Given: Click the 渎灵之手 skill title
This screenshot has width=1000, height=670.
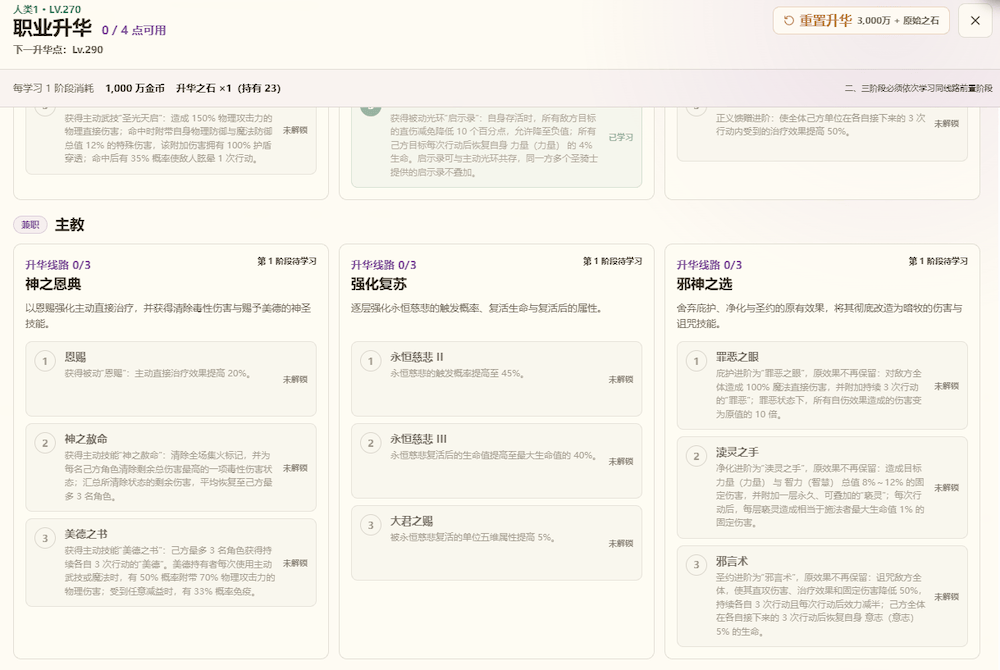Looking at the screenshot, I should click(x=737, y=452).
